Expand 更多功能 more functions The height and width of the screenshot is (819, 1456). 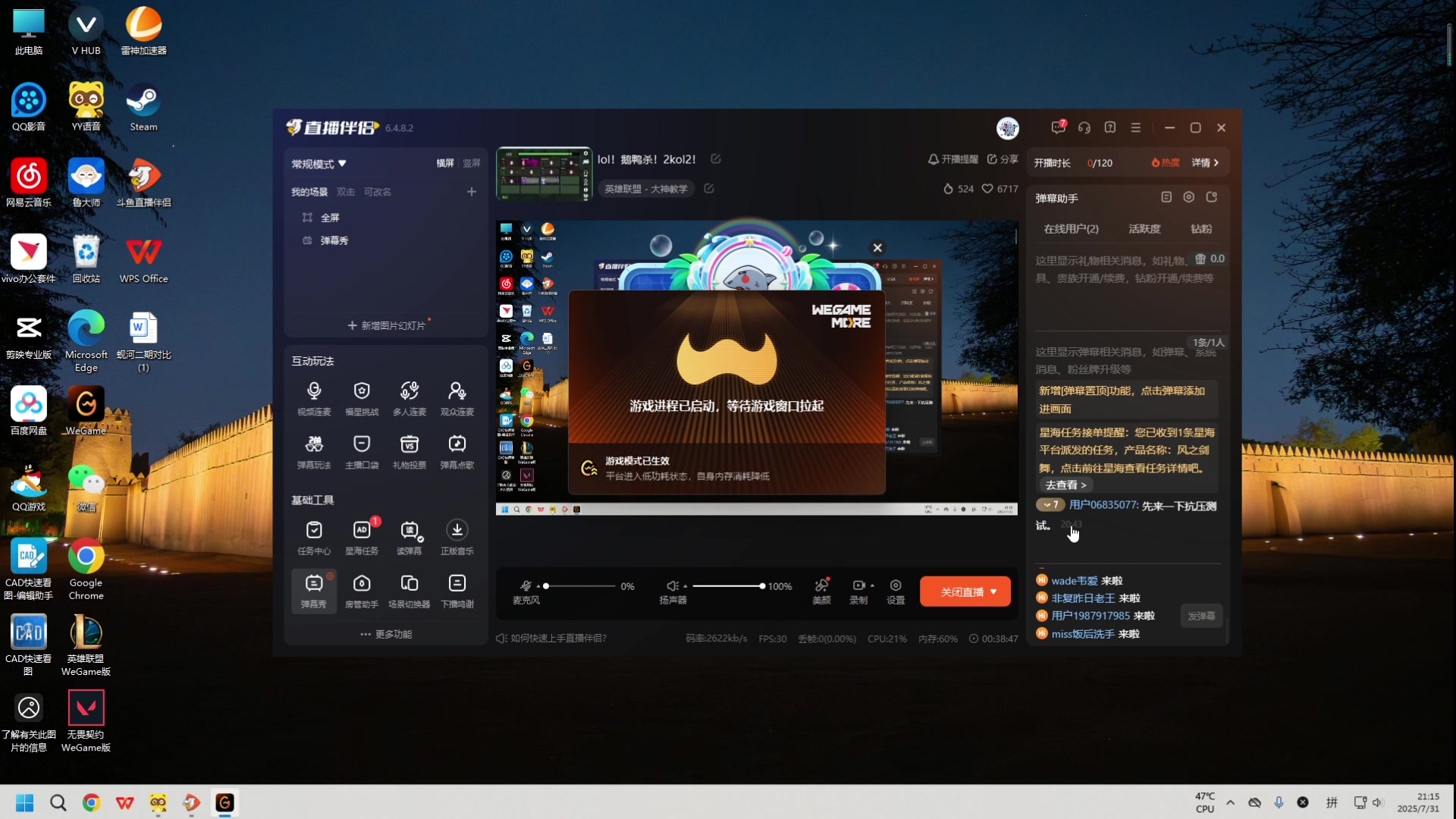point(387,634)
